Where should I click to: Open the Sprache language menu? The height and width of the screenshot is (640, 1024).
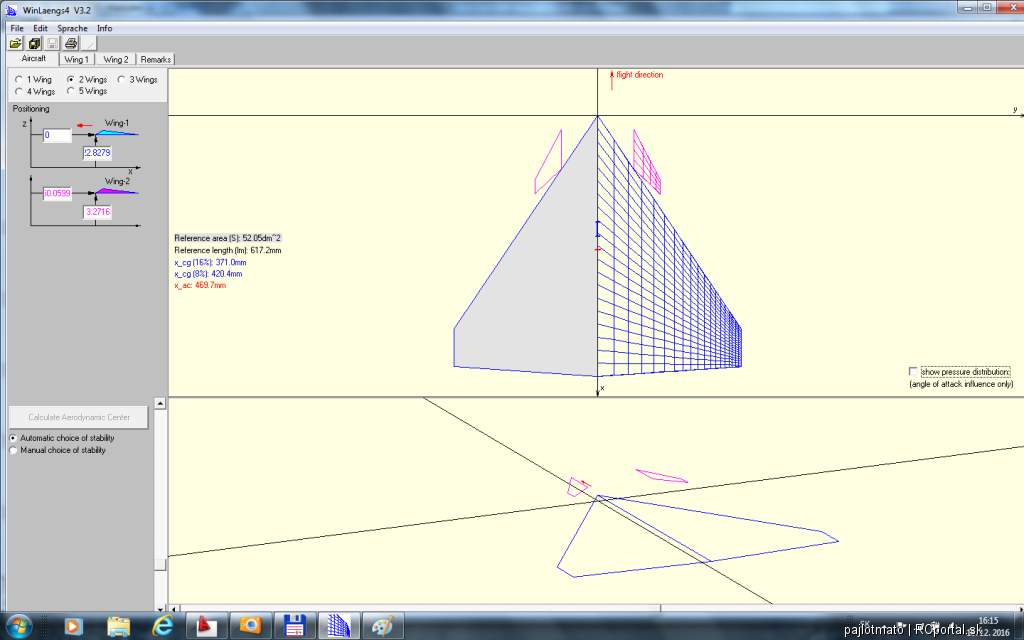coord(72,28)
